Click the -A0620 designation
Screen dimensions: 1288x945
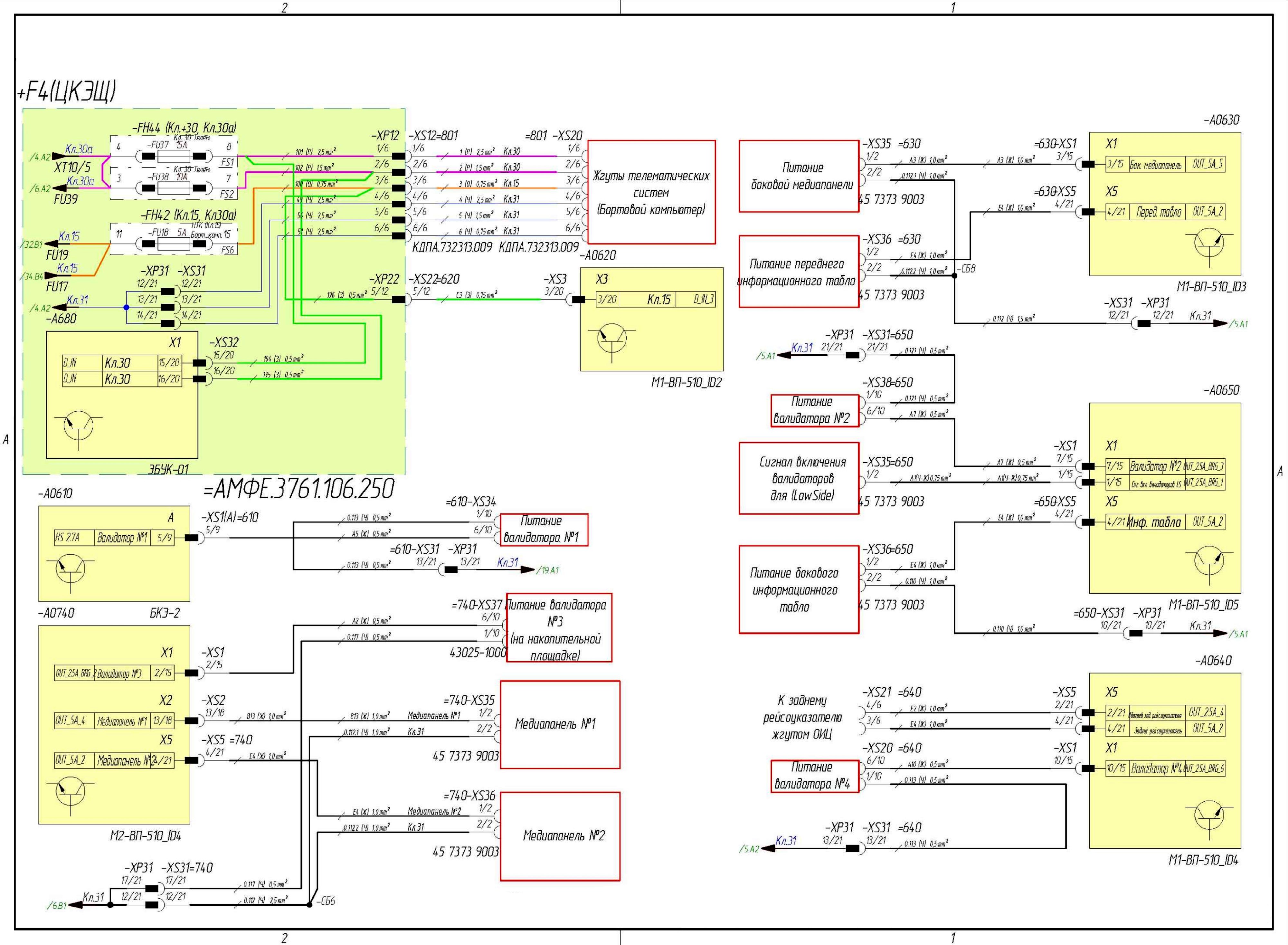pyautogui.click(x=598, y=255)
